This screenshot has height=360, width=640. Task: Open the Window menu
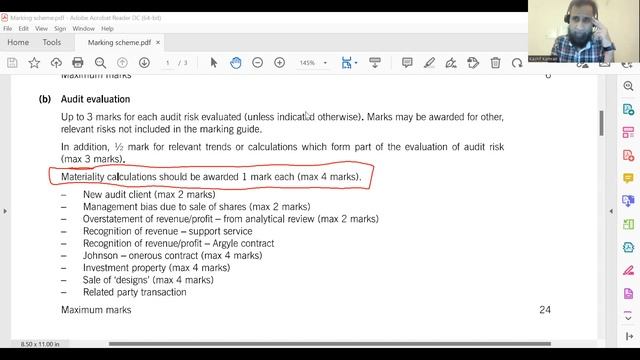tap(83, 29)
